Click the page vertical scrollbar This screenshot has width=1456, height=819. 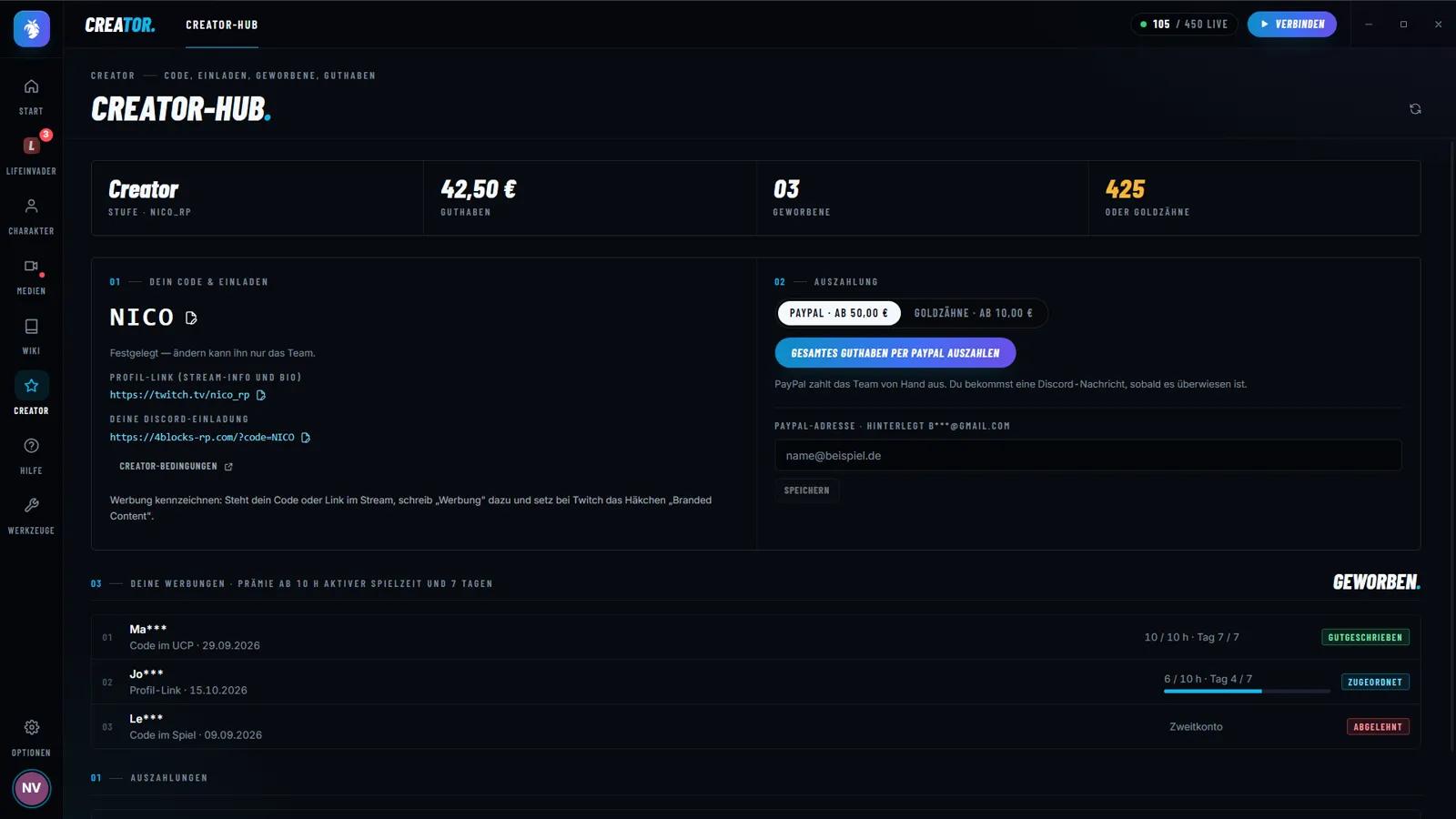click(x=1452, y=445)
